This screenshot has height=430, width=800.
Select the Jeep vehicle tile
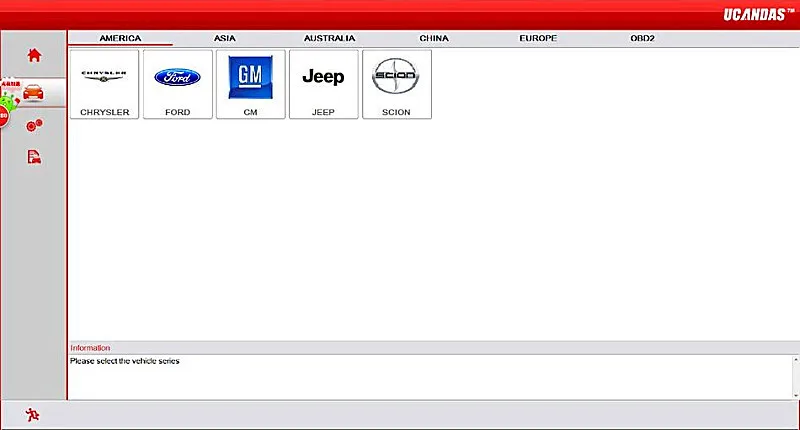pos(323,84)
